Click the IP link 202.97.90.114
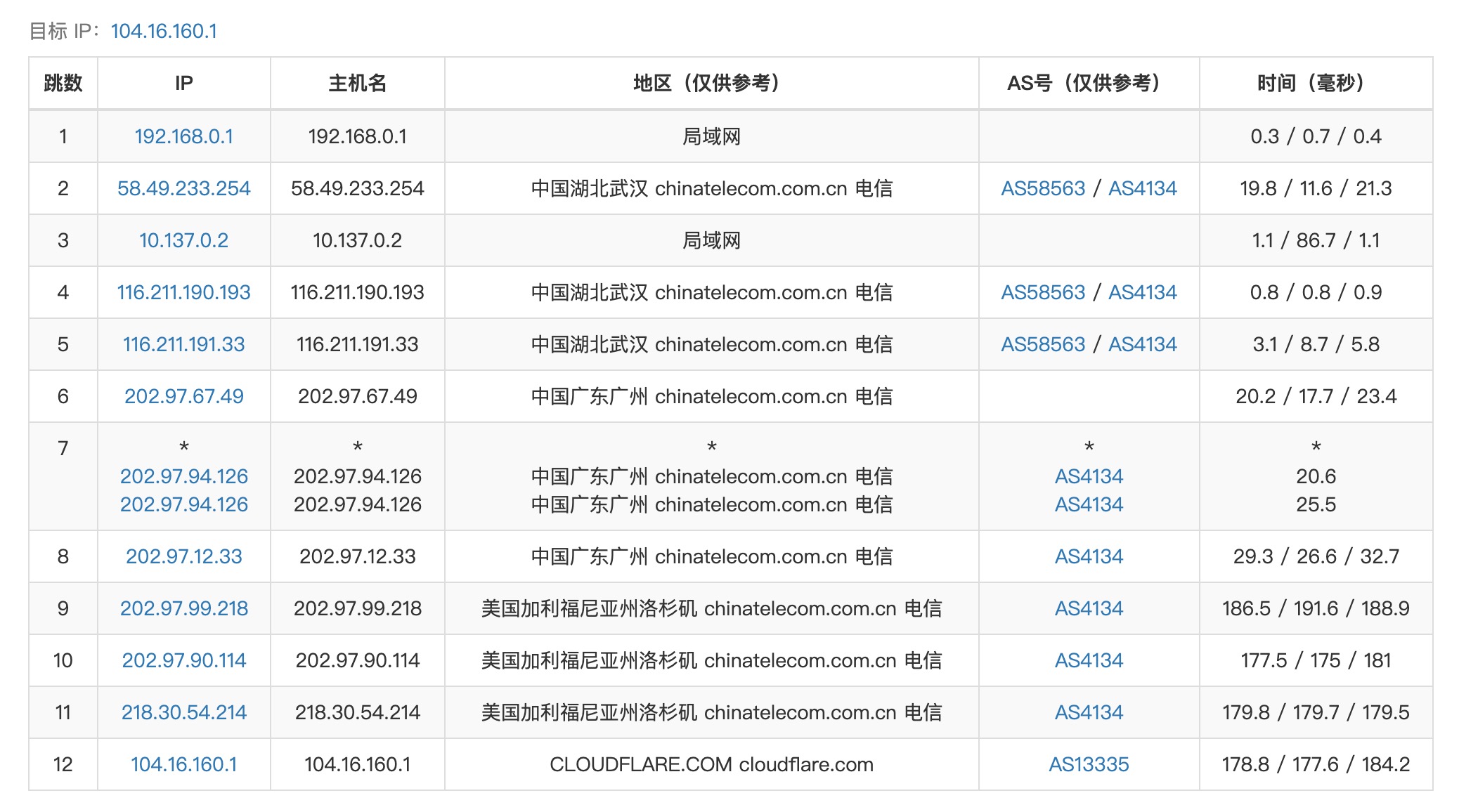Screen dimensions: 1459x812 click(x=183, y=660)
